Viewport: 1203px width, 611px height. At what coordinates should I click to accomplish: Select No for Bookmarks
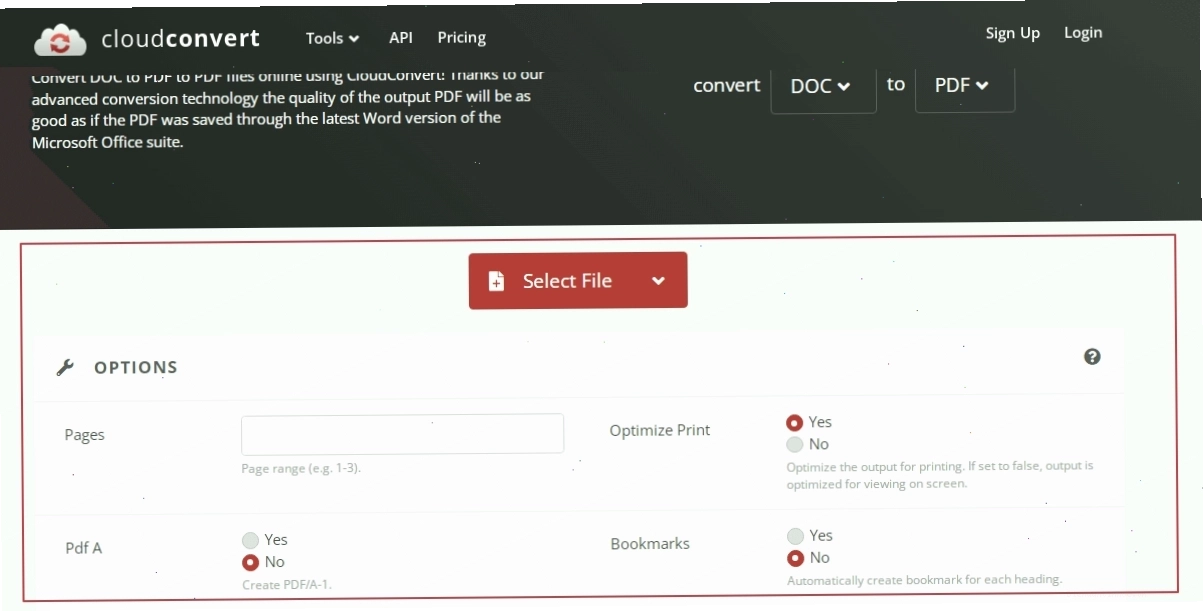click(796, 558)
